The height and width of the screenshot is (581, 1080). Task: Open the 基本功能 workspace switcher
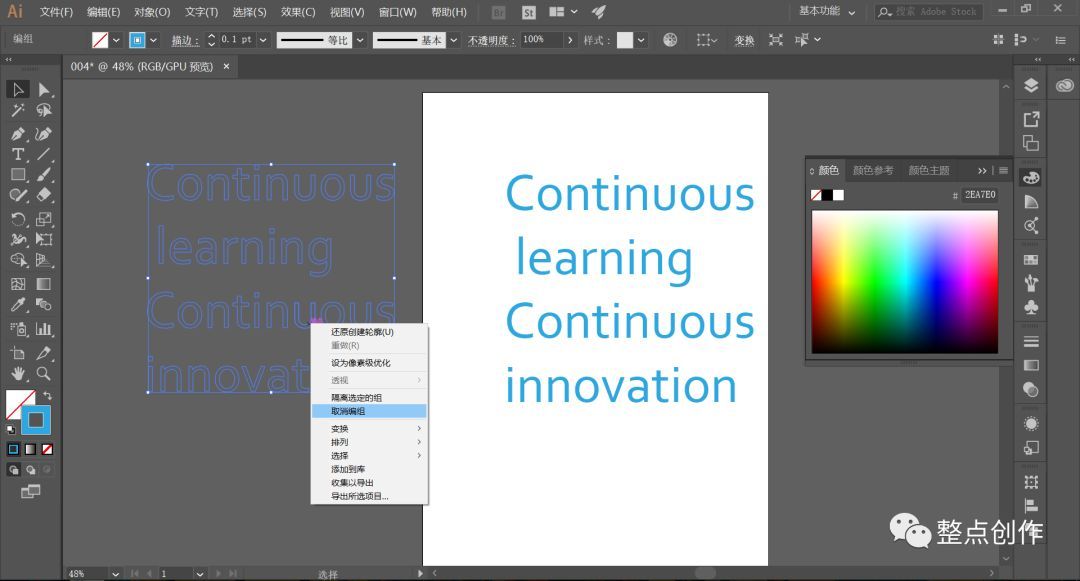(827, 12)
